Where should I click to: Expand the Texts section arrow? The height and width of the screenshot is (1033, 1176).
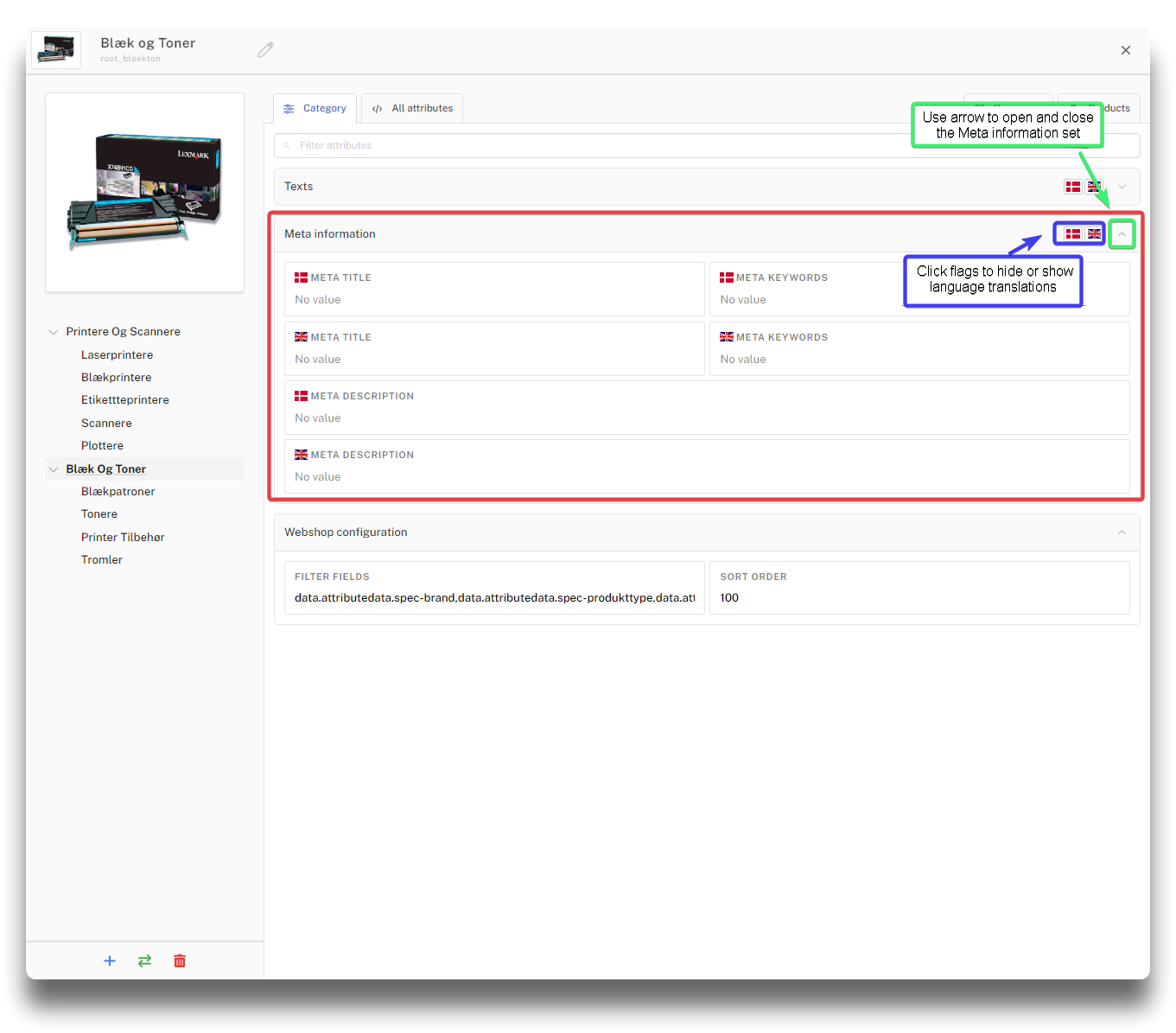(1122, 187)
